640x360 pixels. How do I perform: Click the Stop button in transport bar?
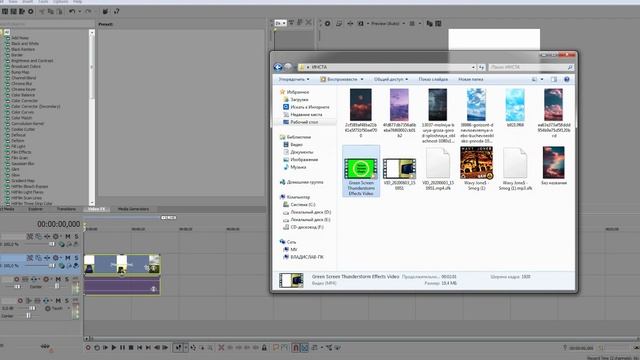[x=131, y=348]
